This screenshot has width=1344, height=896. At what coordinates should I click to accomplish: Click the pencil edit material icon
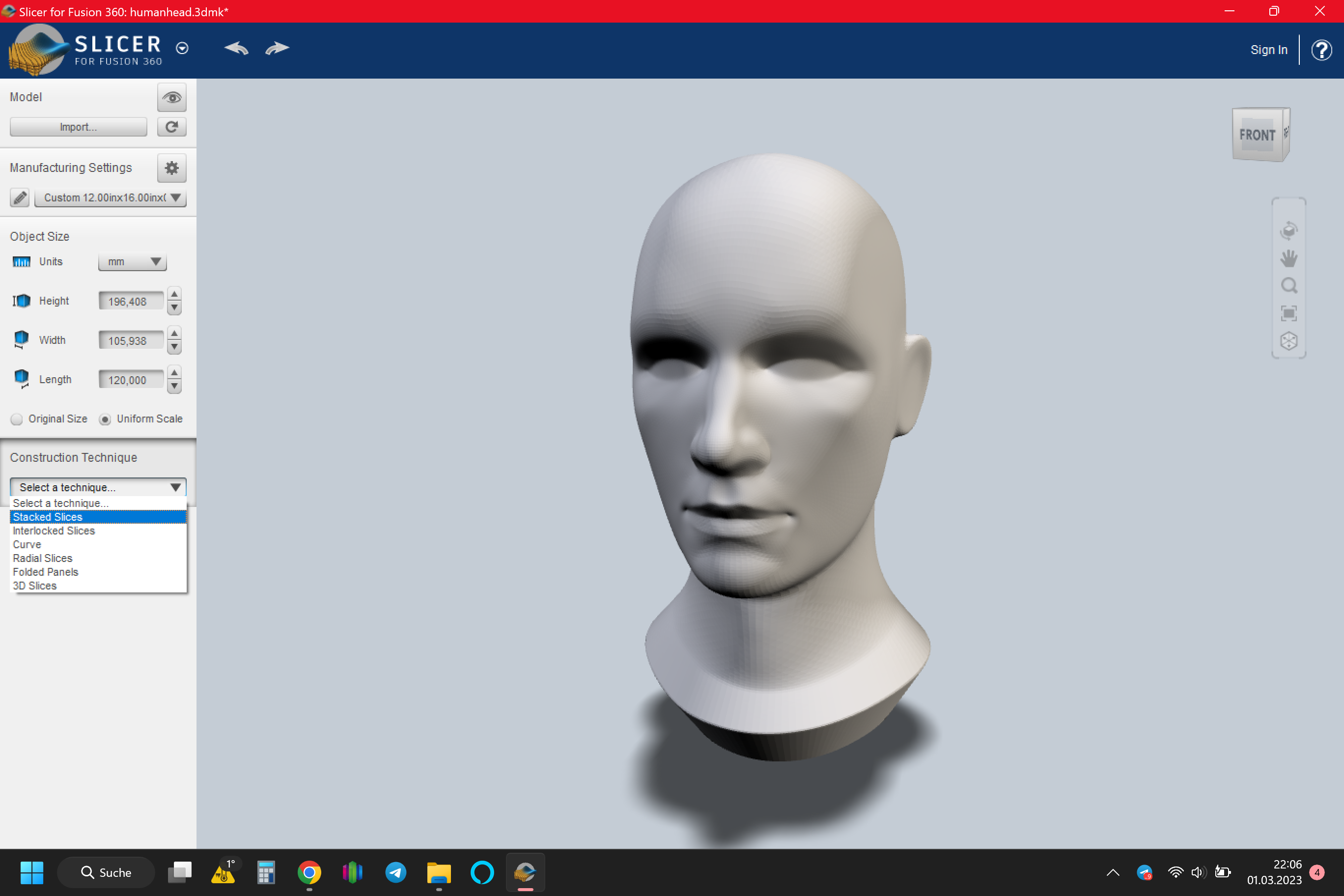20,197
